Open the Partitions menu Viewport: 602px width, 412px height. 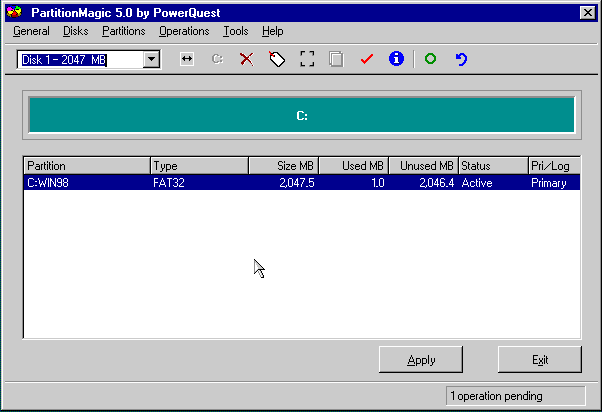123,31
